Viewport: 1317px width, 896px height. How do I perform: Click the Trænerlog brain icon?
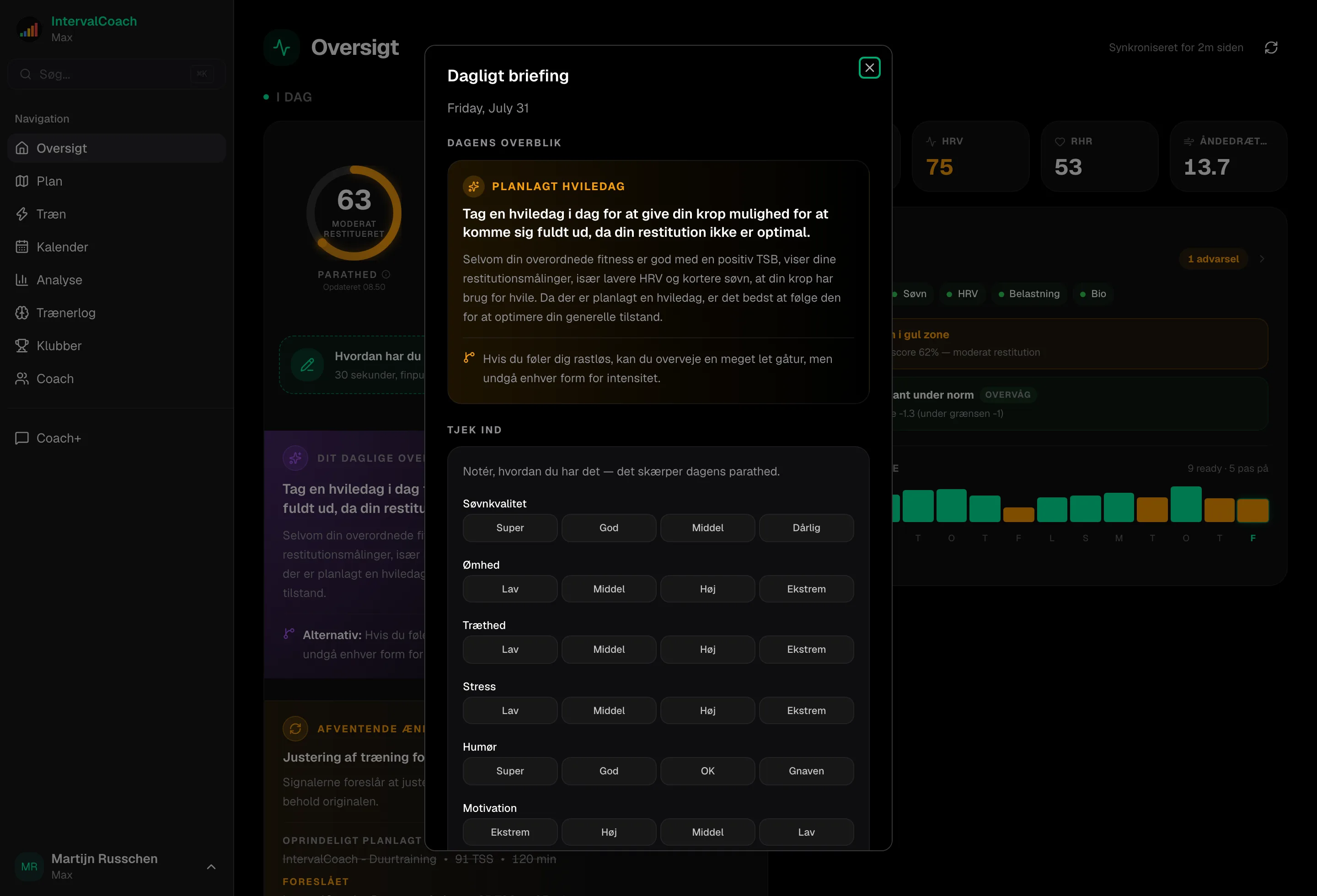click(x=22, y=313)
